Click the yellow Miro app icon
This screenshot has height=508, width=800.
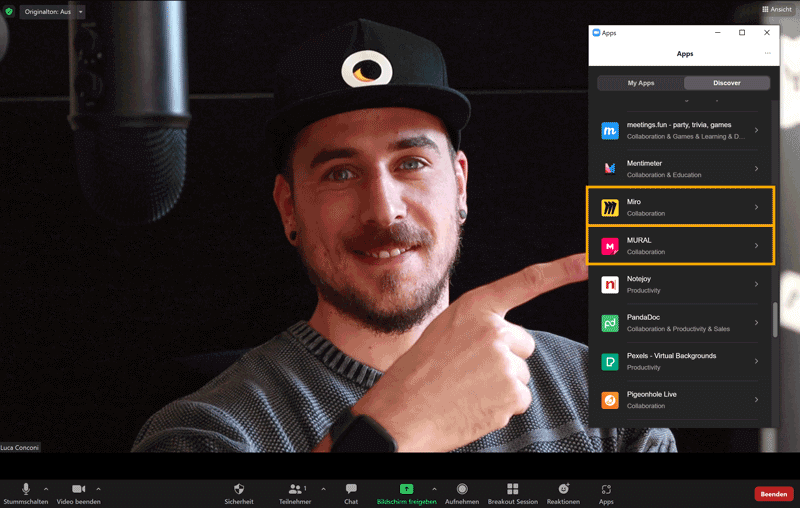(x=610, y=208)
